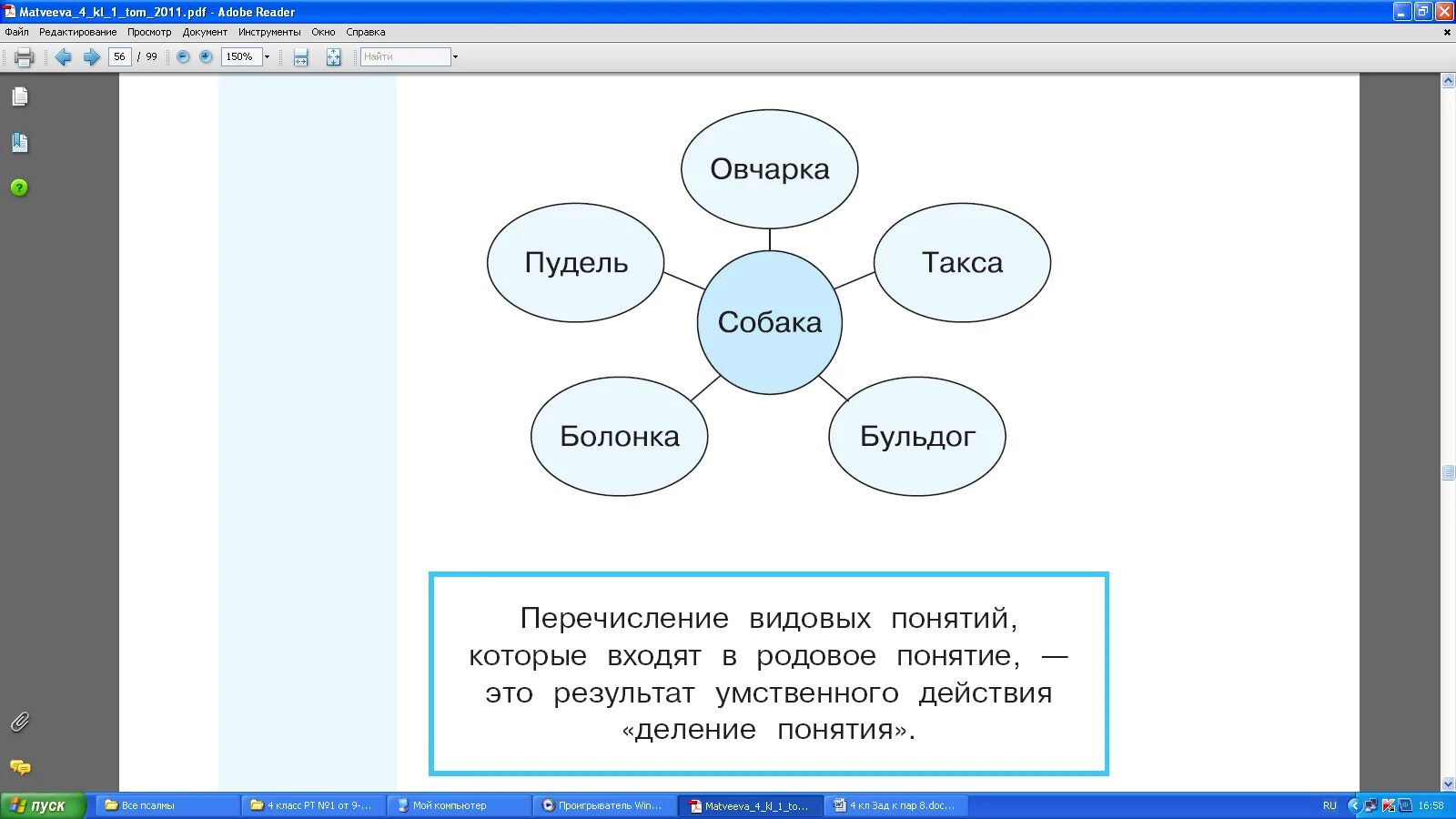Open the Документ menu
Viewport: 1456px width, 819px height.
click(205, 32)
